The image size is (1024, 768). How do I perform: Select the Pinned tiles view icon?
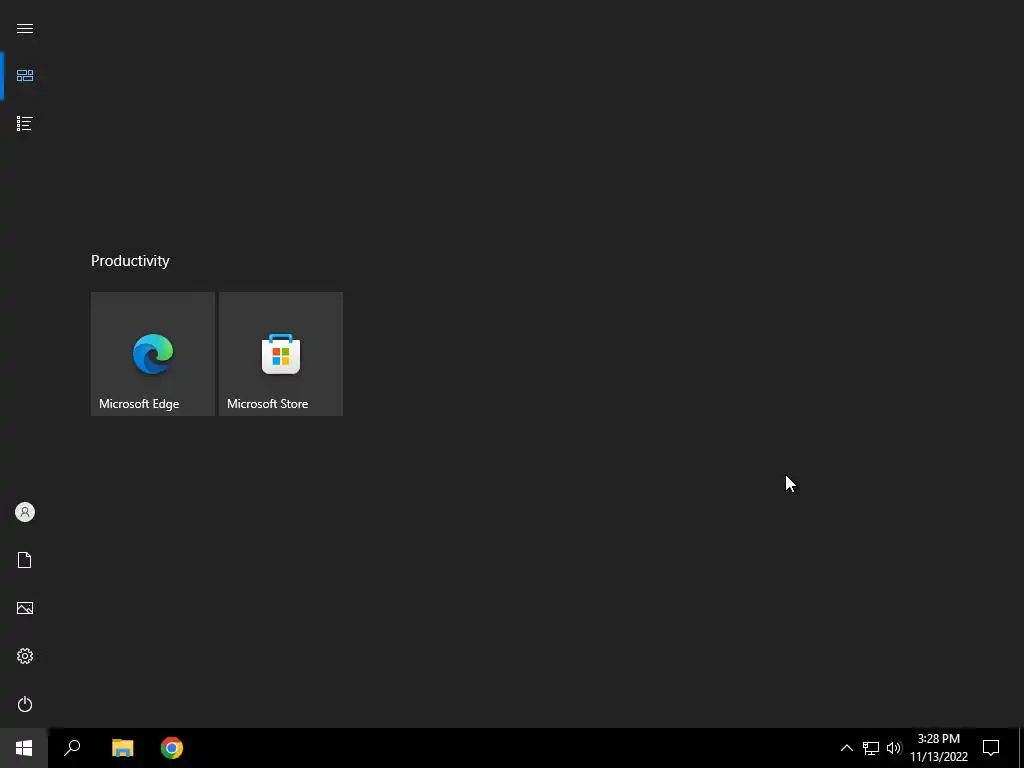point(25,76)
